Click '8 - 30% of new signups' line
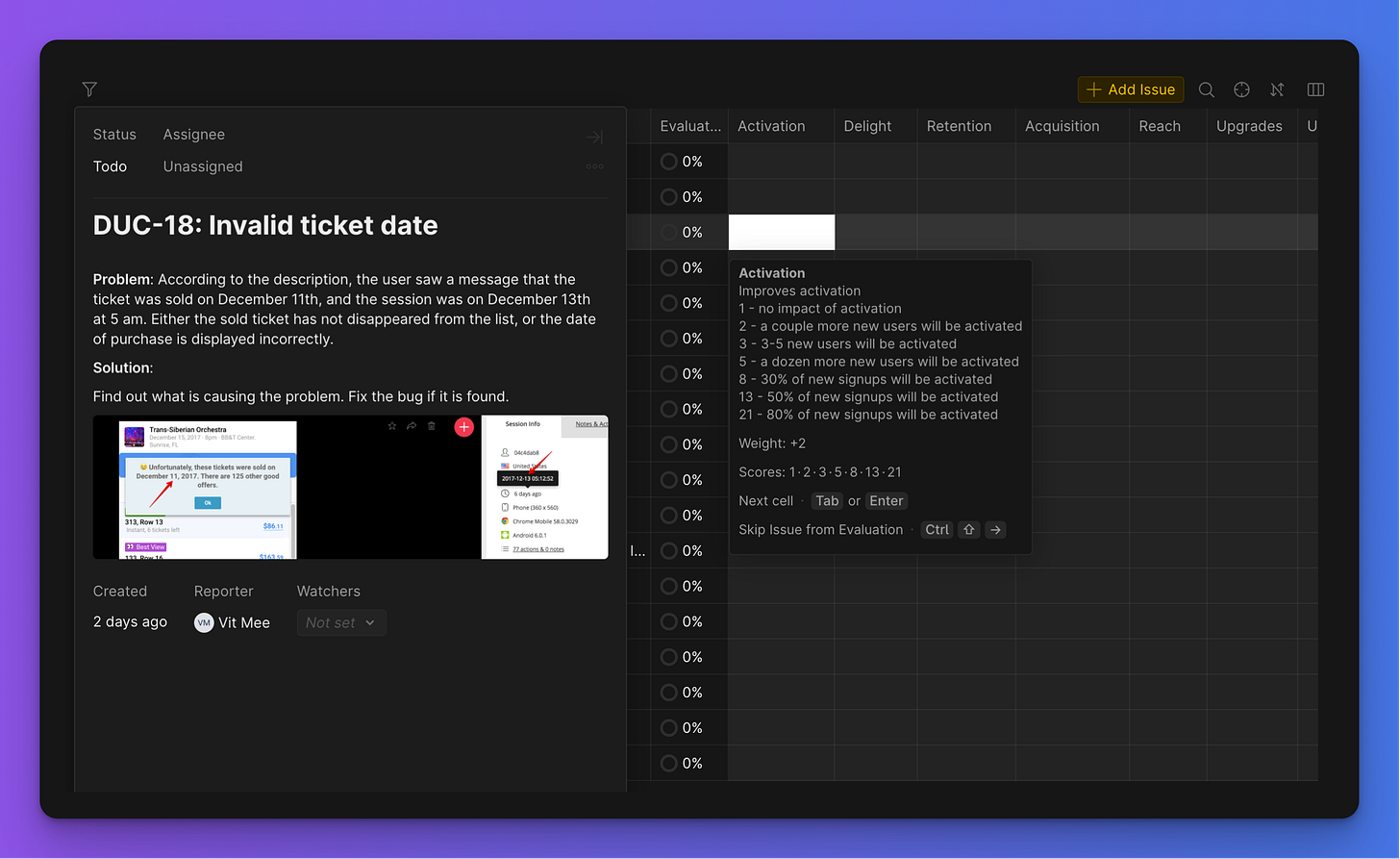The width and height of the screenshot is (1400, 859). (x=865, y=379)
